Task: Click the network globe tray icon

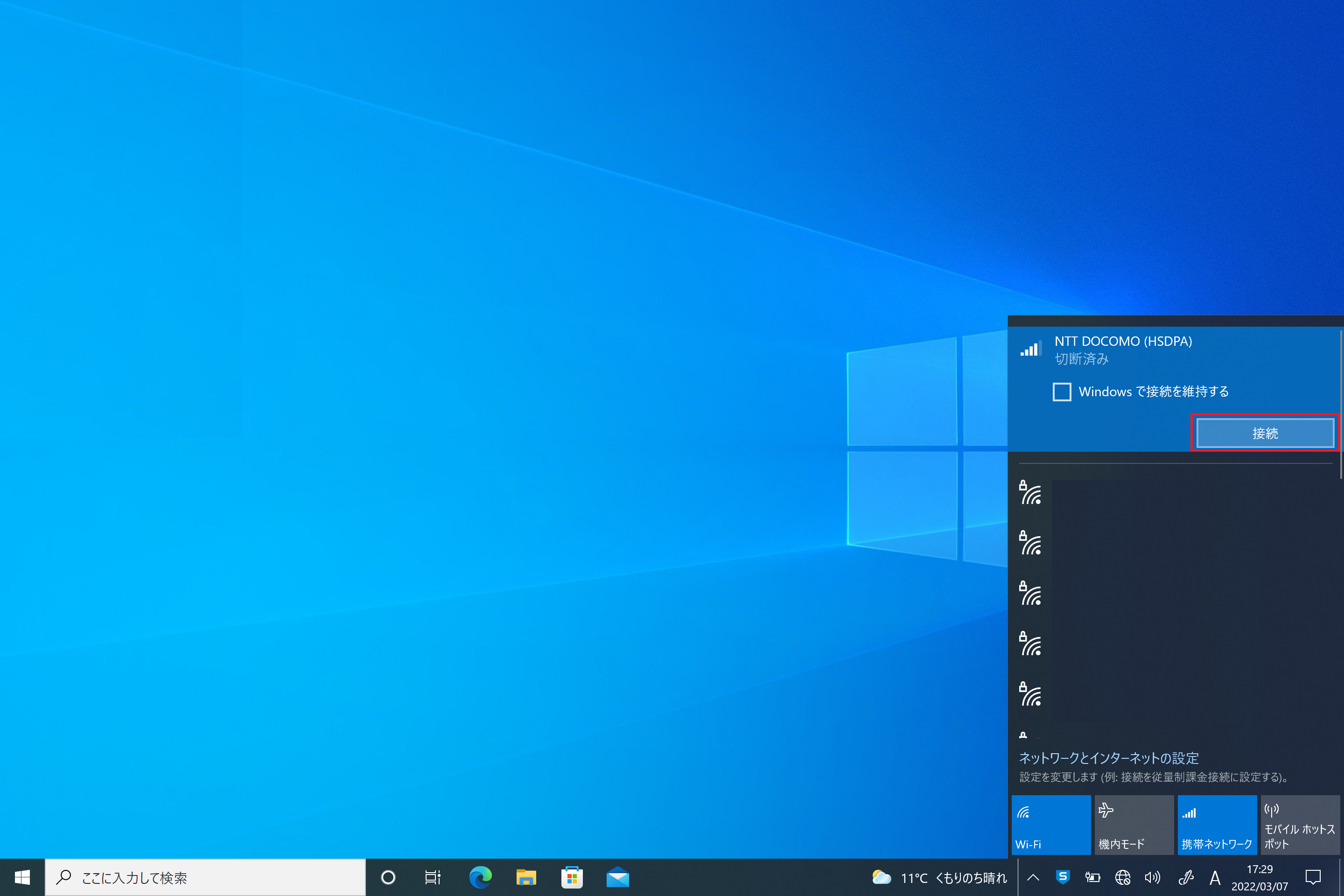Action: [x=1123, y=877]
